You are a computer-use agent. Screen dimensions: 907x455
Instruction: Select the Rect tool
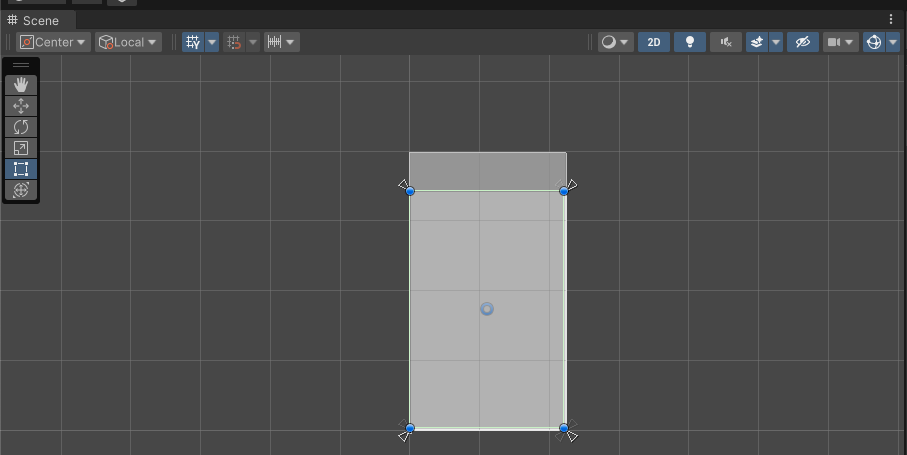click(x=21, y=169)
